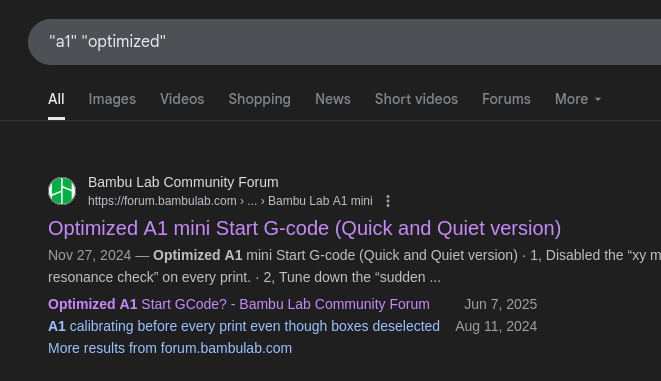Click the Nov 27, 2024 snippet text
The width and height of the screenshot is (661, 381).
[x=89, y=255]
